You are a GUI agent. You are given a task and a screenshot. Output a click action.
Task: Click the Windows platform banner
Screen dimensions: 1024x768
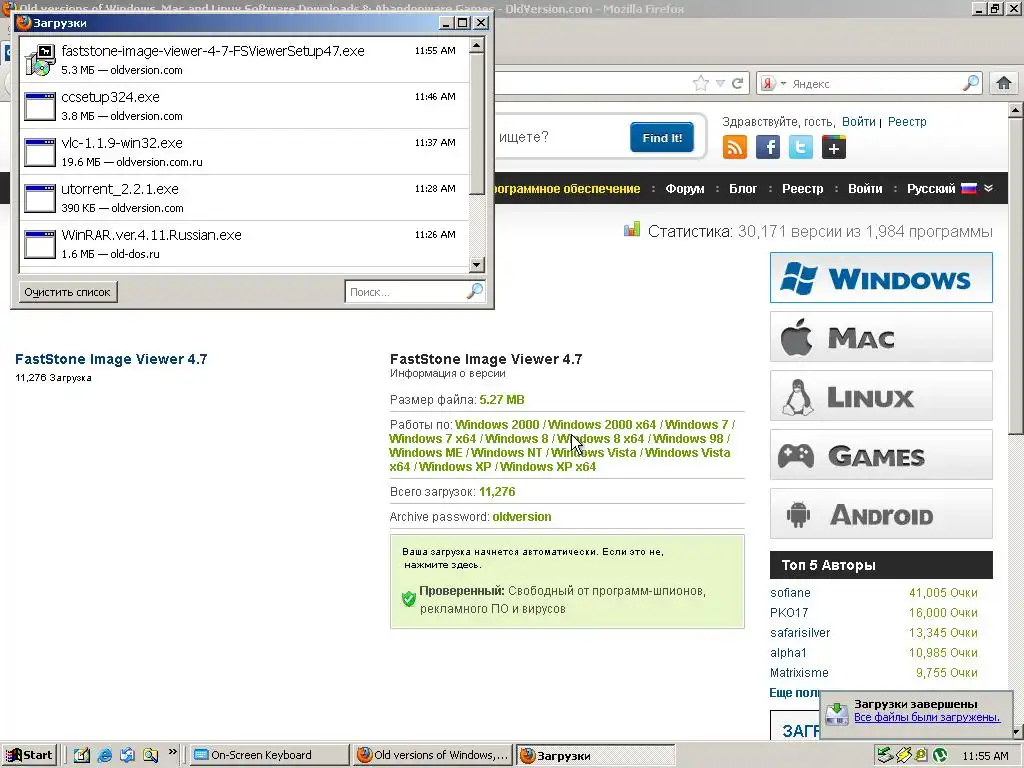[881, 278]
